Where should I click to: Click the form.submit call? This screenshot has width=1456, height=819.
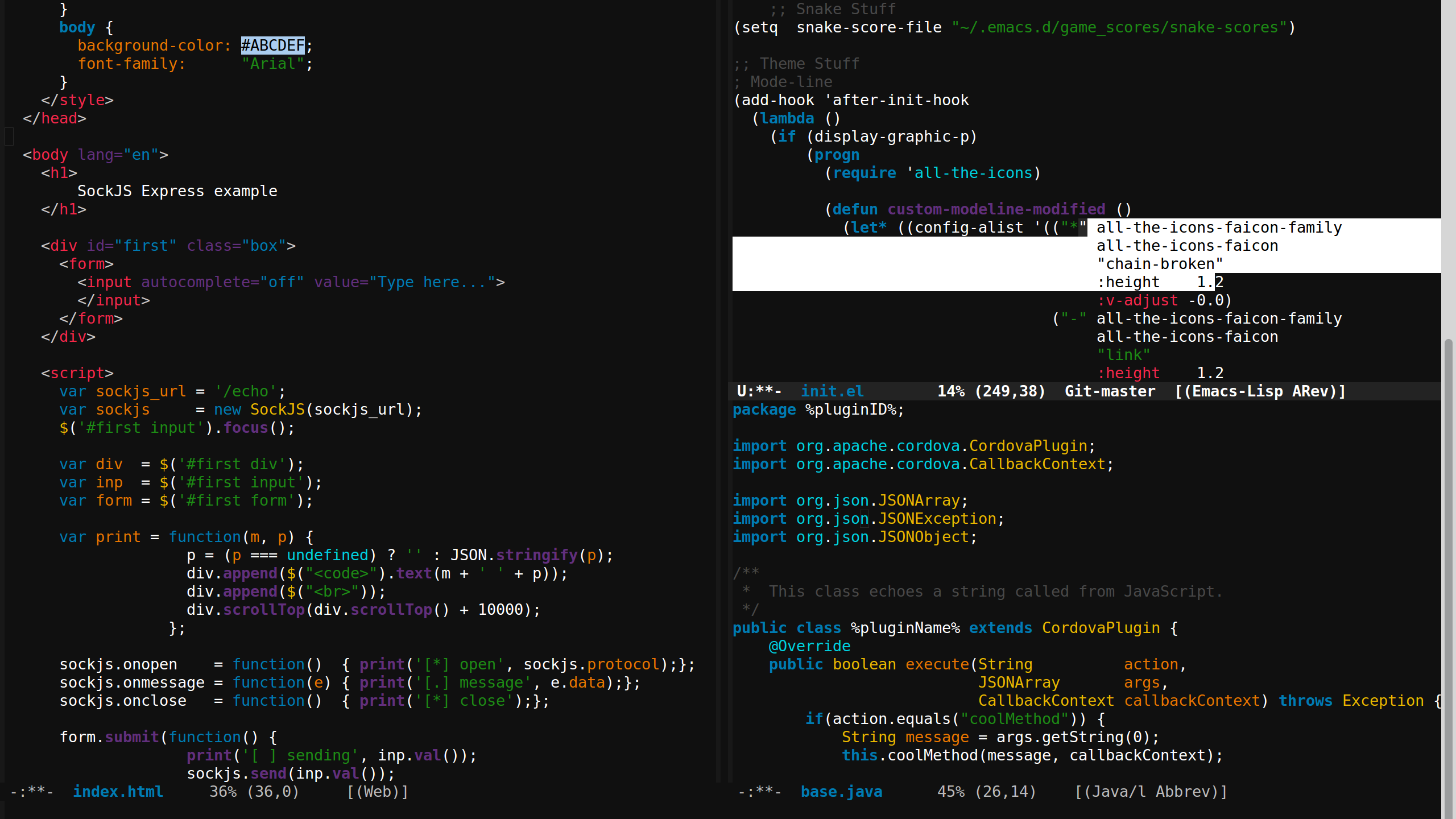[109, 737]
